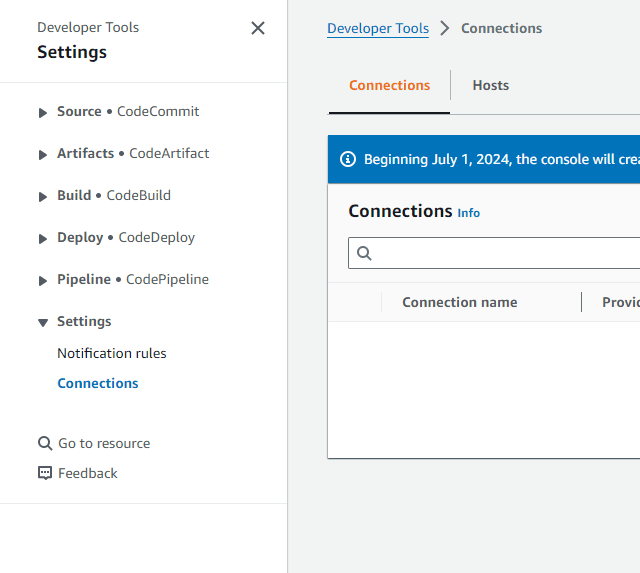Focus the connections search input field
Image resolution: width=640 pixels, height=573 pixels.
click(x=494, y=253)
